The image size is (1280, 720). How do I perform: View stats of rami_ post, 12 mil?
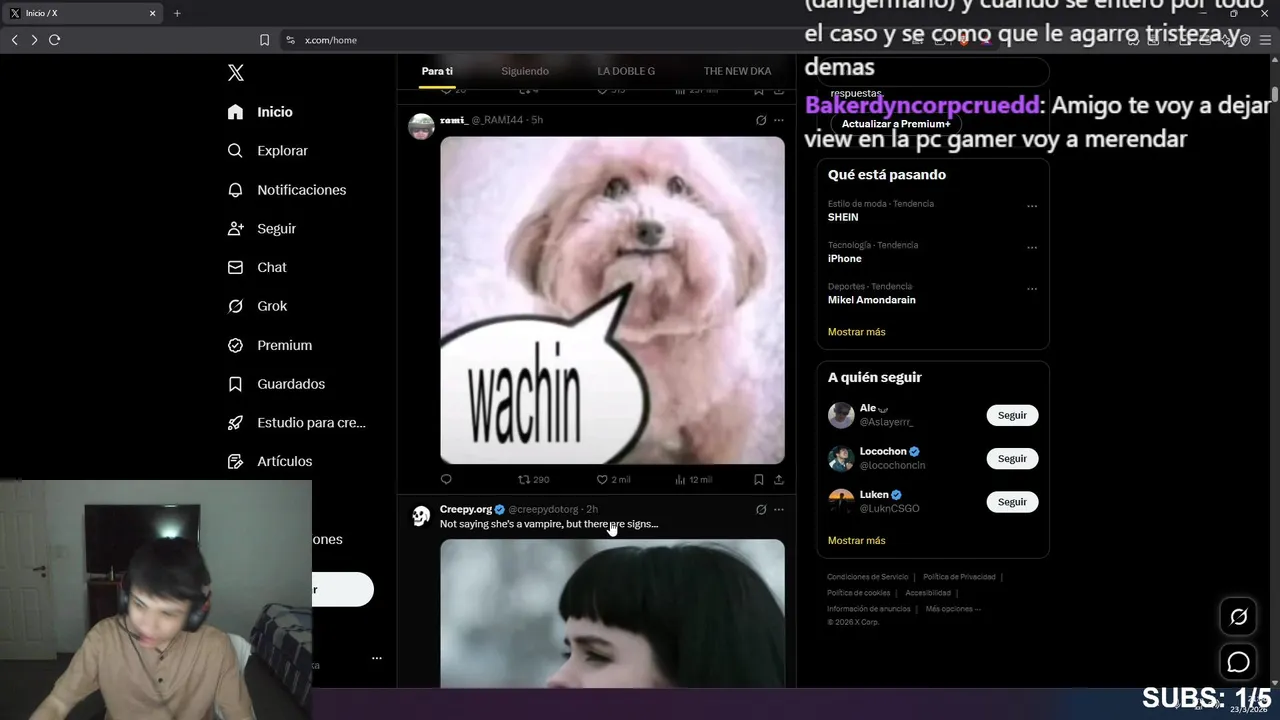coord(693,480)
